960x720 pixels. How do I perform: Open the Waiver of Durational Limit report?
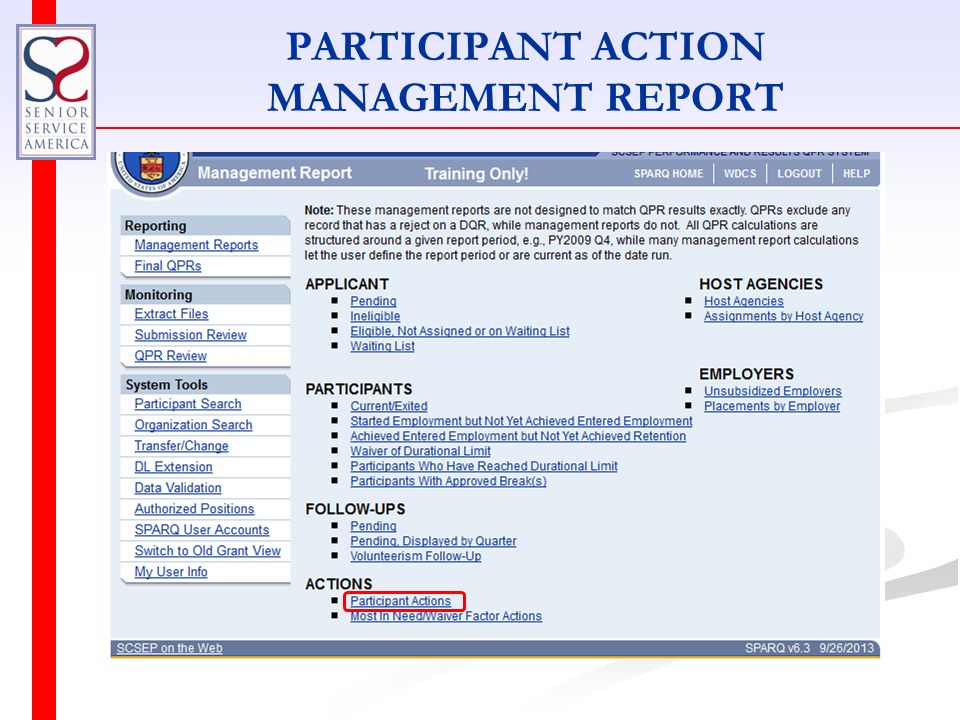pos(420,451)
